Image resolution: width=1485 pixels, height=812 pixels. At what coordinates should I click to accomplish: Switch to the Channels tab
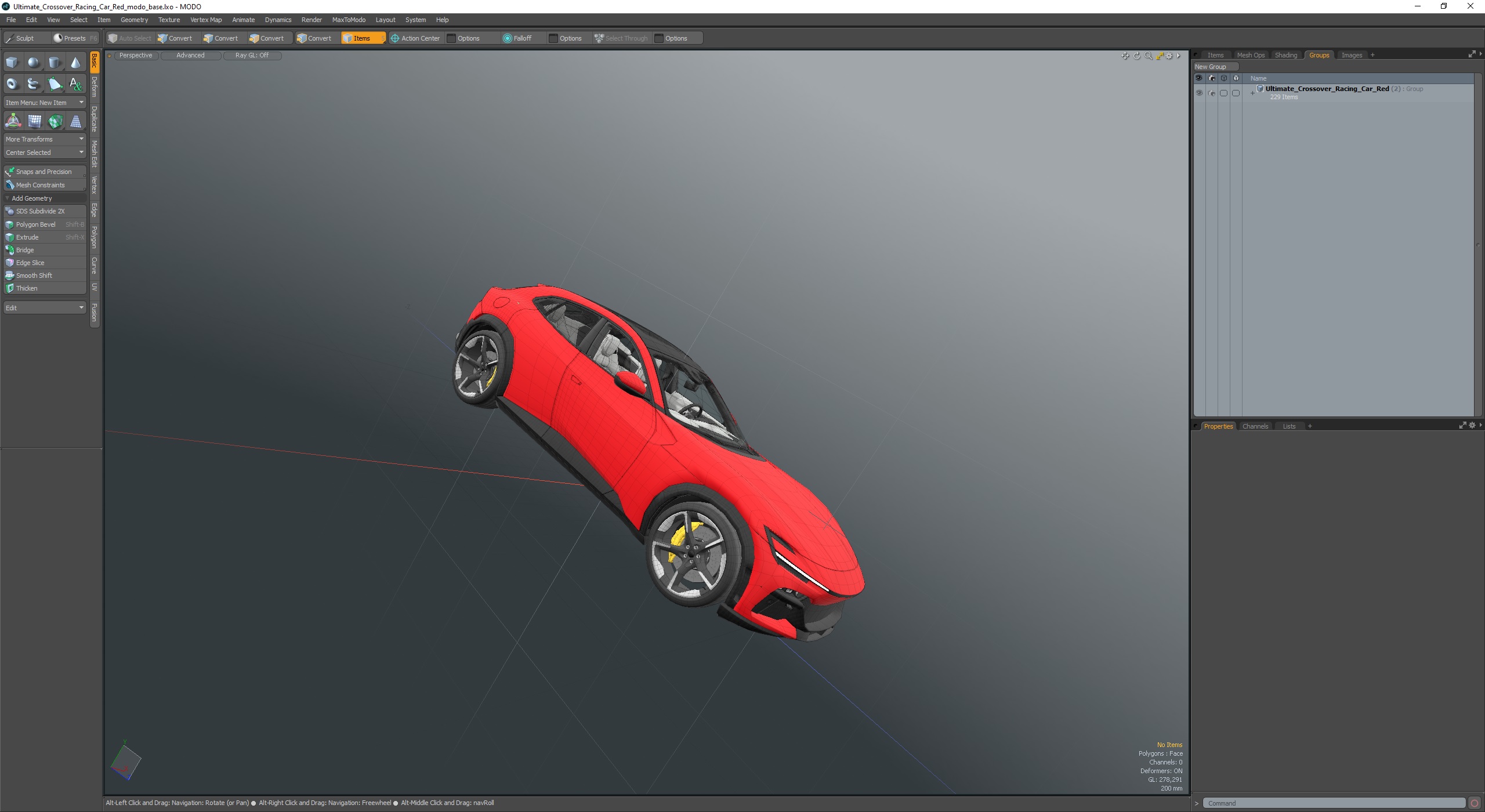pos(1255,426)
